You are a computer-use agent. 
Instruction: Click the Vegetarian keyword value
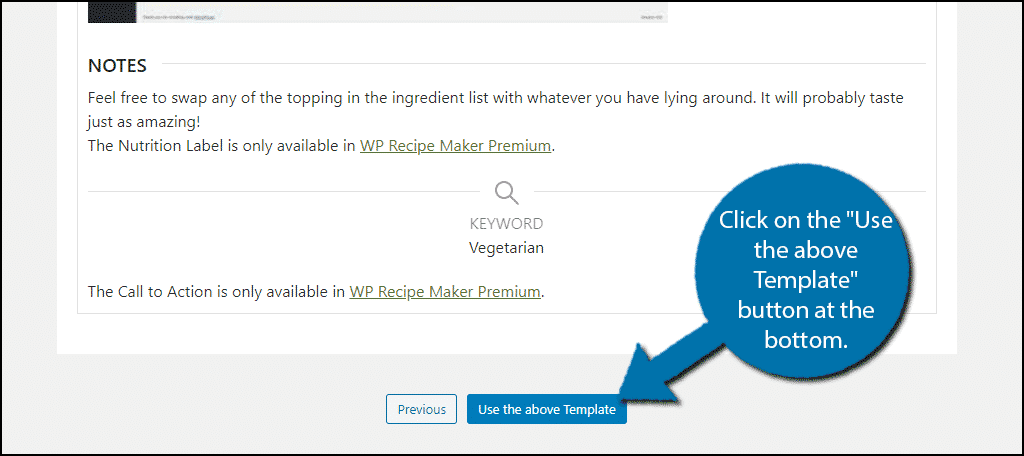pos(506,248)
